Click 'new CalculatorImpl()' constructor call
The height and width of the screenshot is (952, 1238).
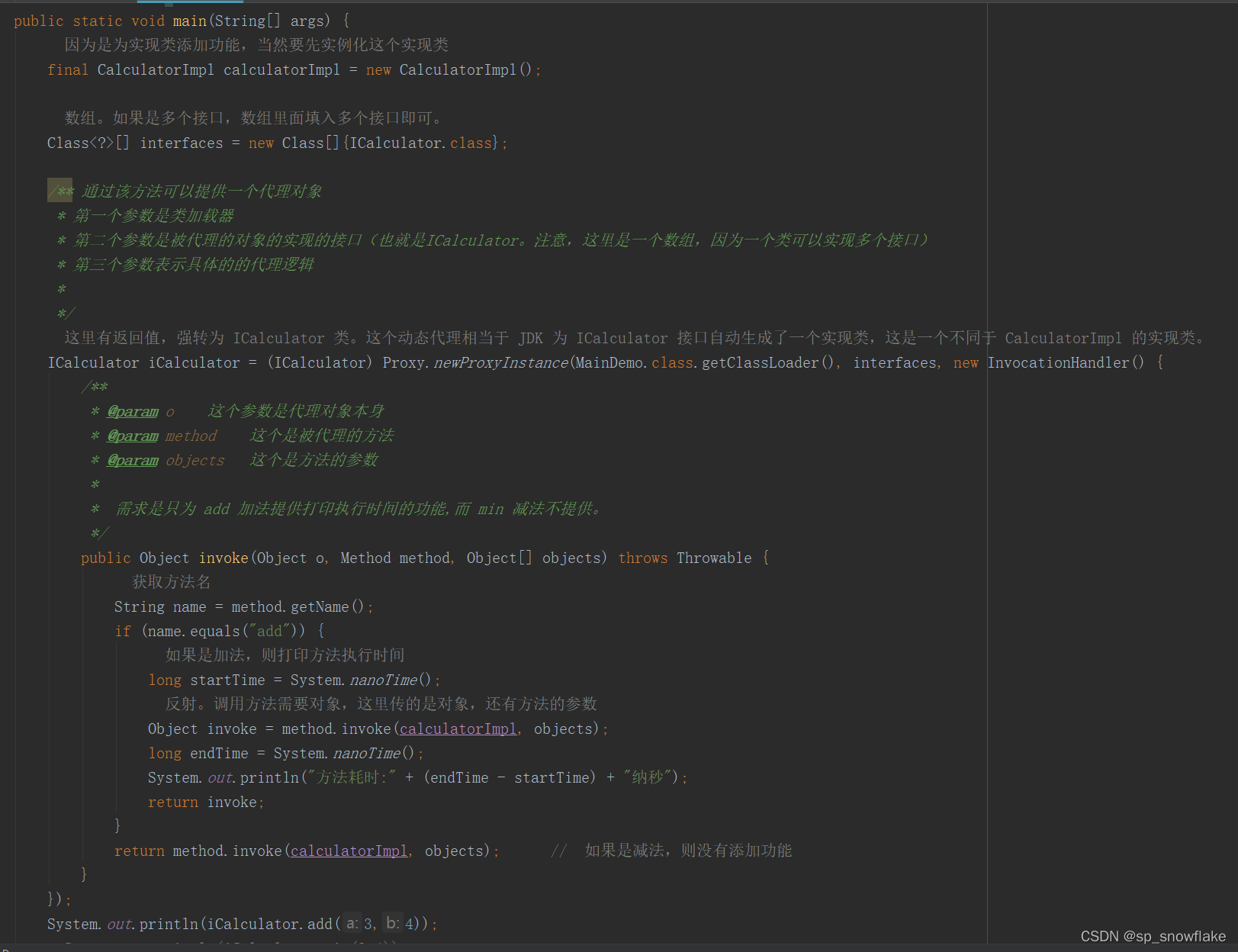pyautogui.click(x=449, y=69)
